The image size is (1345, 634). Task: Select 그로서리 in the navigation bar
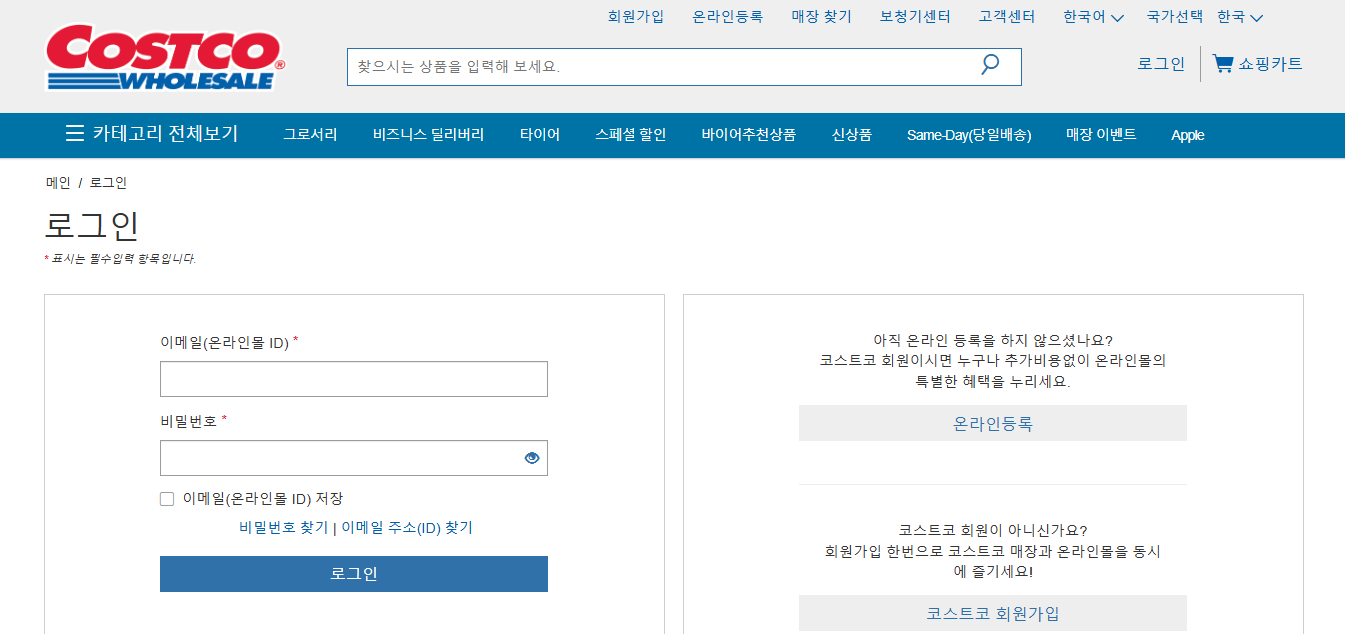click(x=308, y=135)
